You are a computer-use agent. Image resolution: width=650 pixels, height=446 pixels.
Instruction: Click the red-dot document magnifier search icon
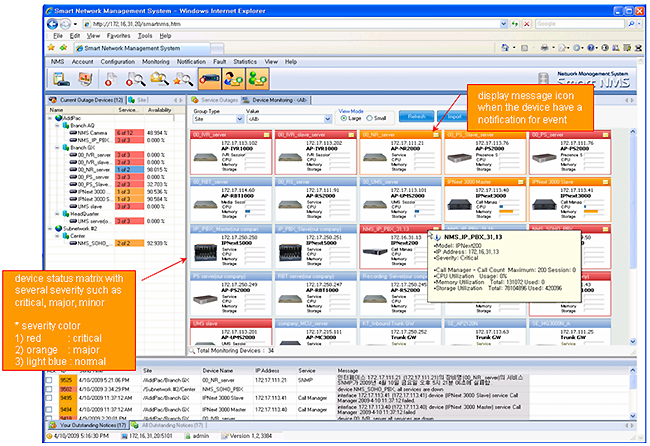135,79
